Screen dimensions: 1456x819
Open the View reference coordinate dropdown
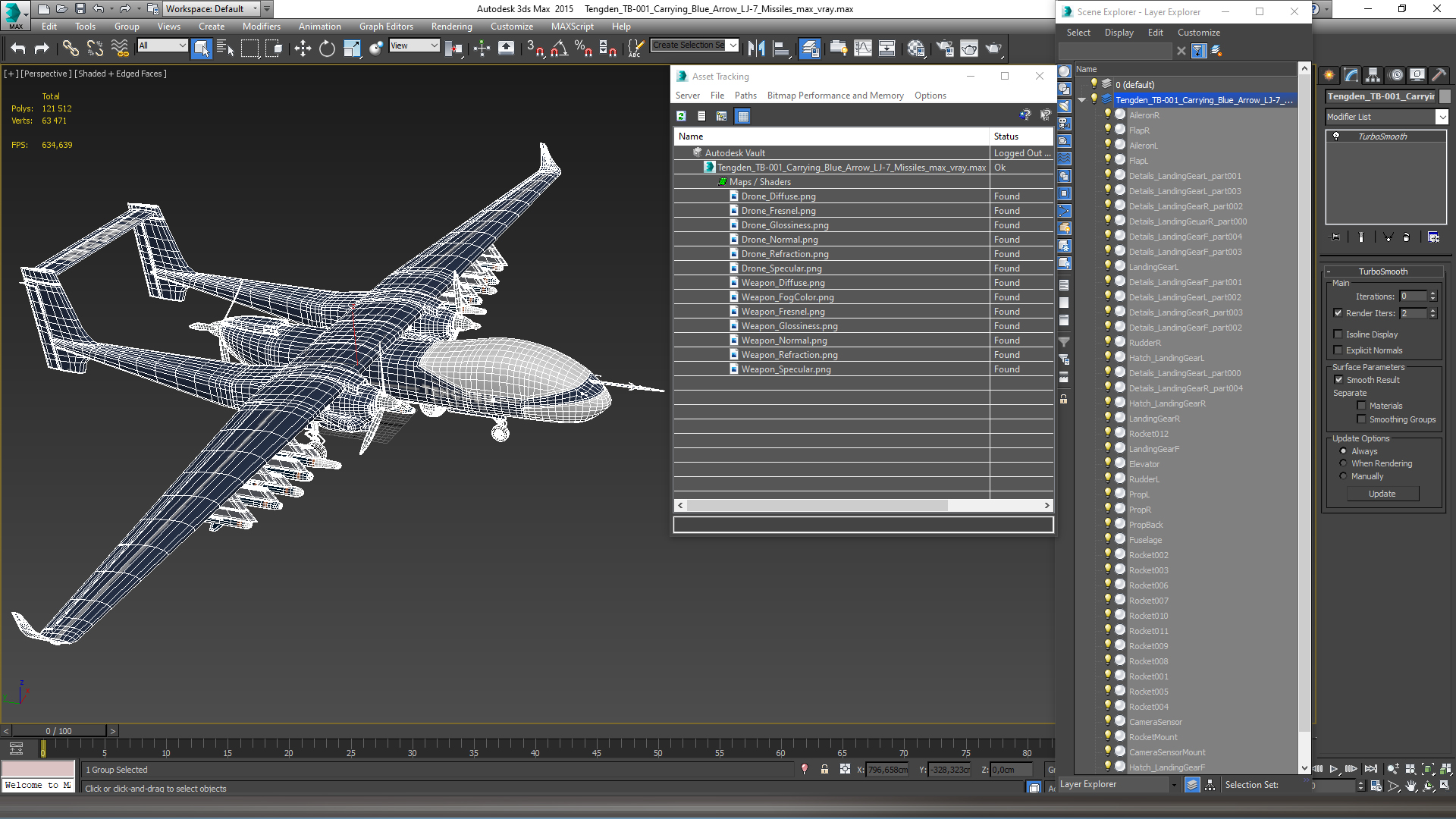pos(414,45)
